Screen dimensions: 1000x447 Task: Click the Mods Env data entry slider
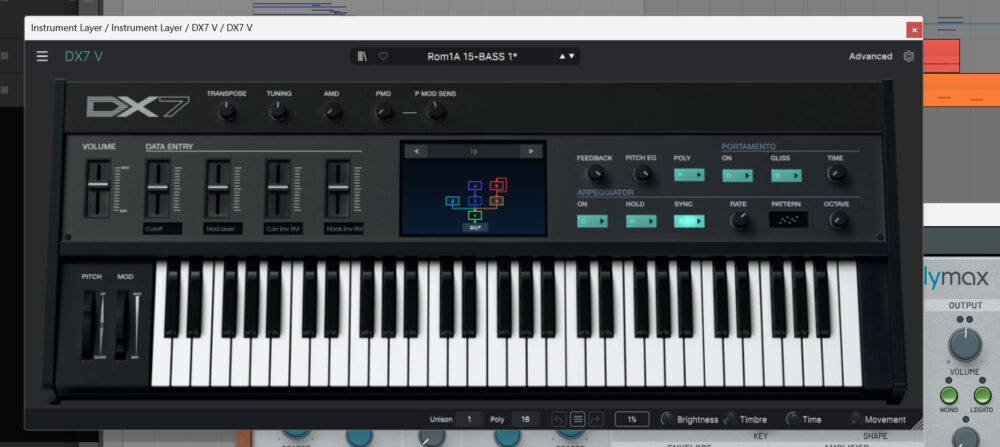pos(338,187)
